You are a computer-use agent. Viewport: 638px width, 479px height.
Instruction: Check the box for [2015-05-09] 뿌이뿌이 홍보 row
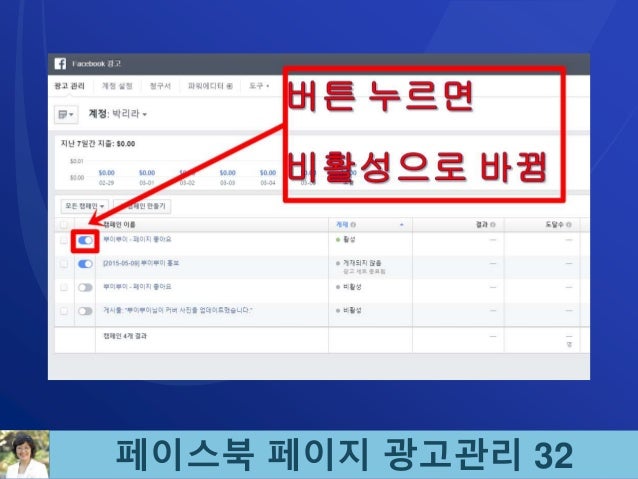(x=64, y=264)
